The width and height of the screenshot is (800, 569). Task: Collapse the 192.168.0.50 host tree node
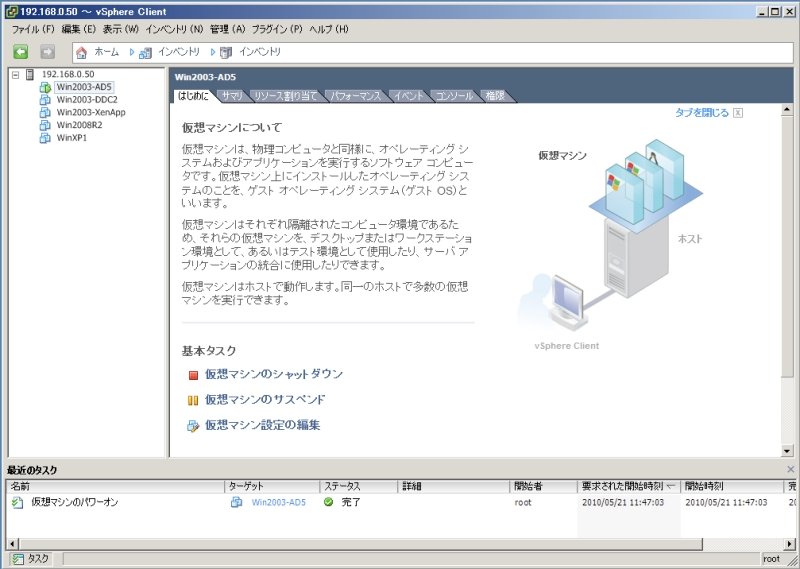pyautogui.click(x=16, y=75)
